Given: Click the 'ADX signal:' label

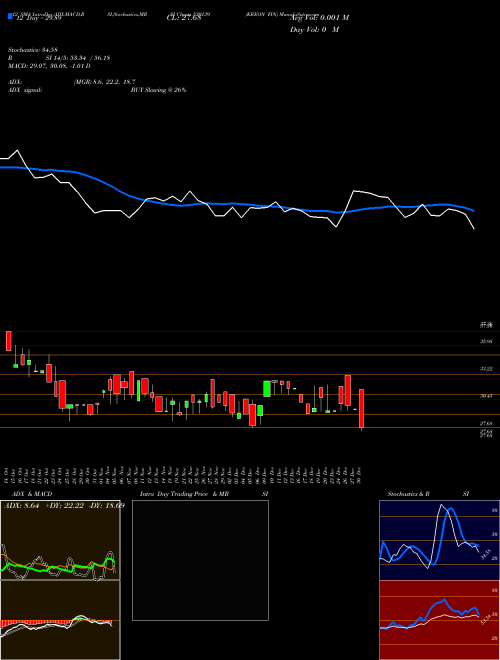Looking at the screenshot, I should (25, 90).
